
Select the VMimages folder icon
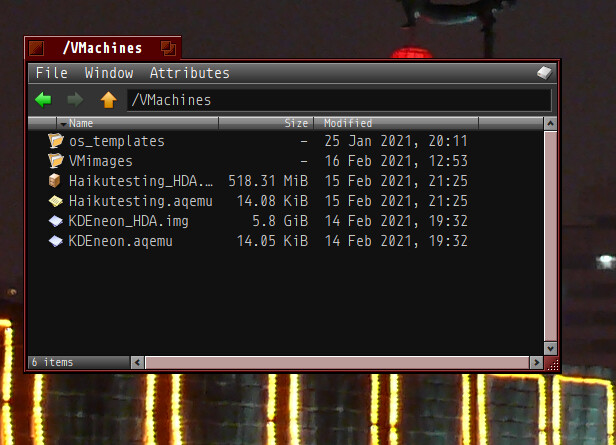[55, 161]
